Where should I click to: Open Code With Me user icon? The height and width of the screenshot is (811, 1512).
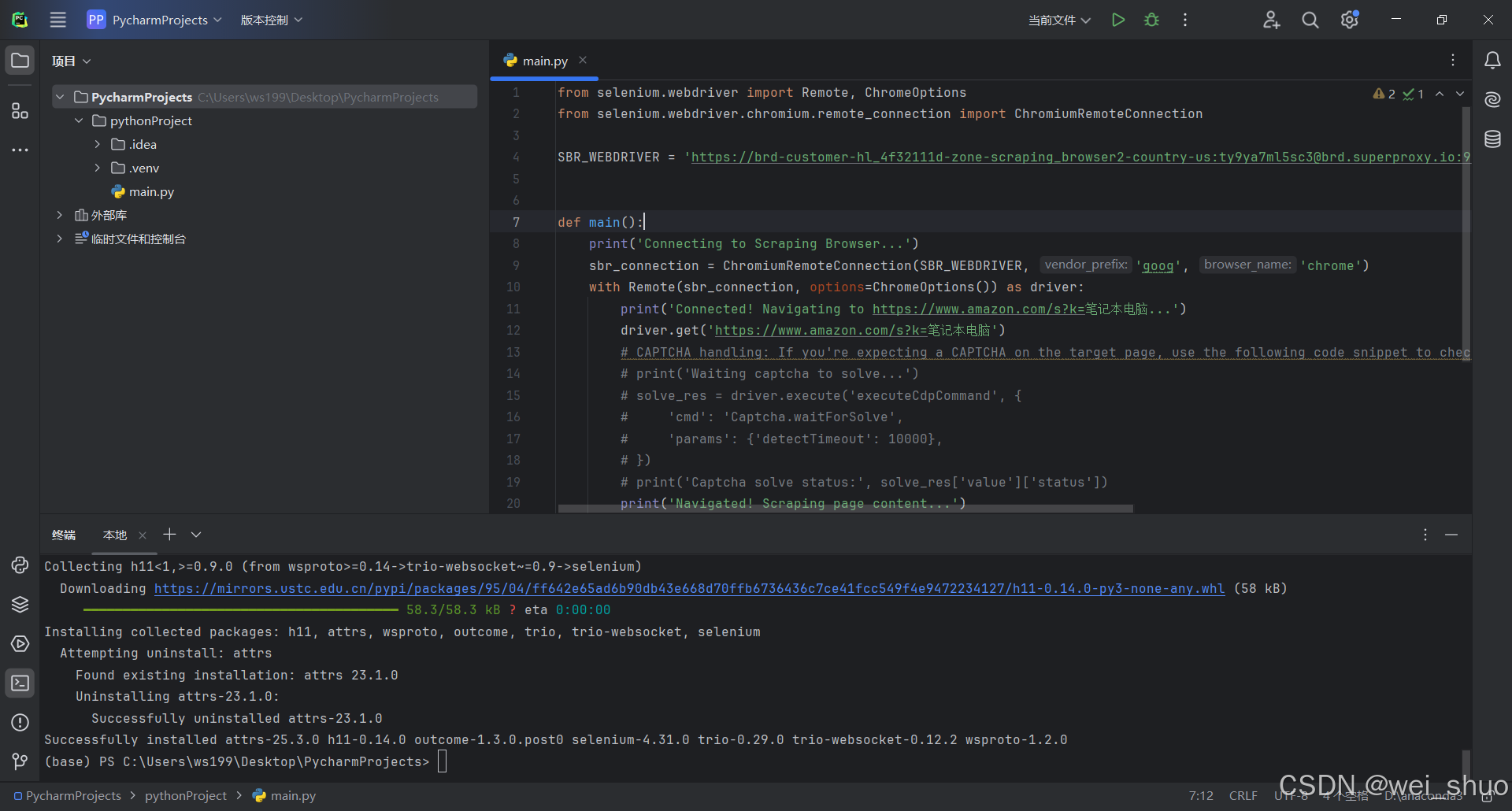[x=1271, y=20]
